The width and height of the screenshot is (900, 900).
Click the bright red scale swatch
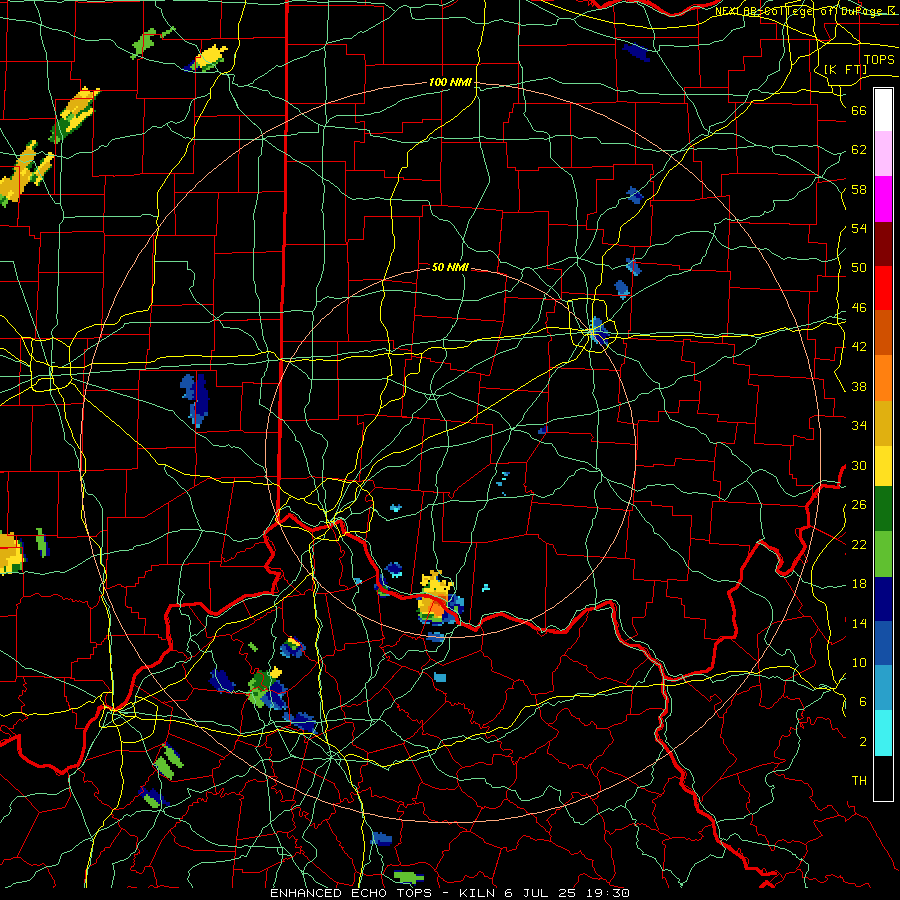[x=883, y=288]
